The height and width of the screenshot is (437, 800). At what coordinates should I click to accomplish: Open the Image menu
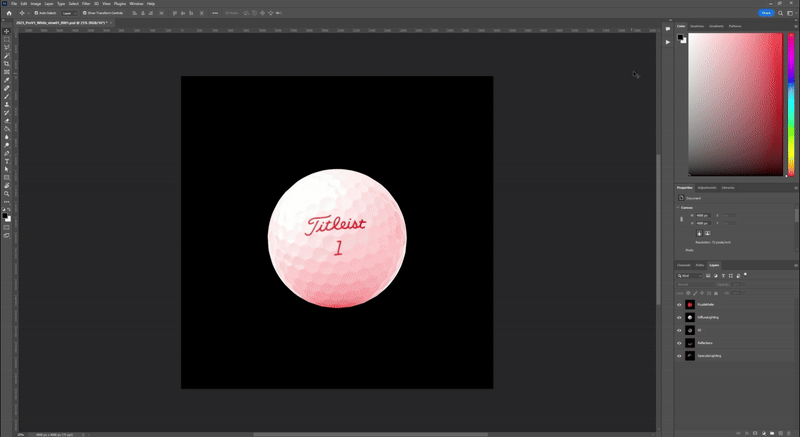pos(36,4)
